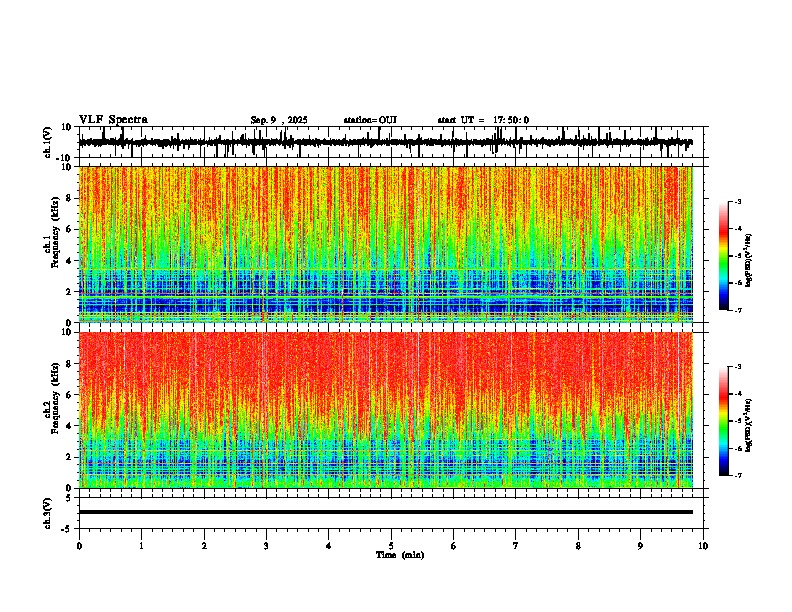Click the '0' tick on time axis

click(x=79, y=546)
